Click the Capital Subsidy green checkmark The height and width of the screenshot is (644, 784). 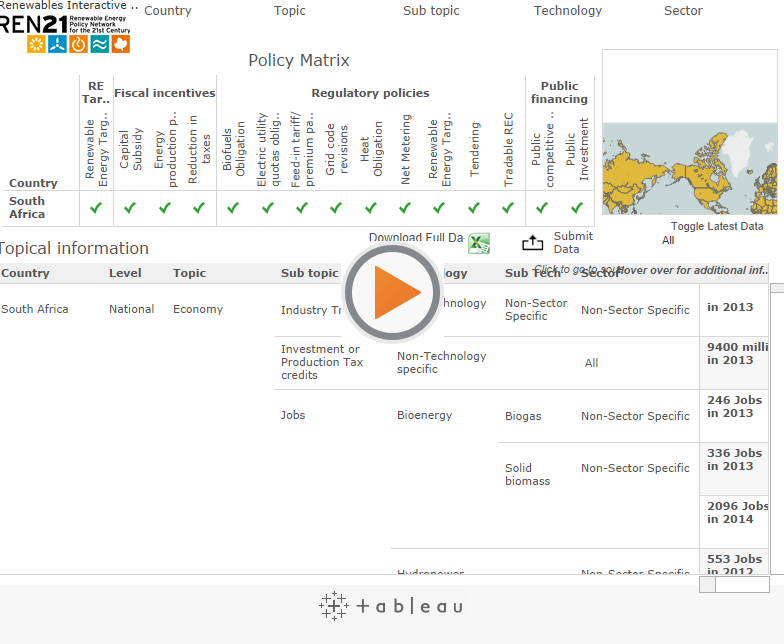[x=130, y=208]
